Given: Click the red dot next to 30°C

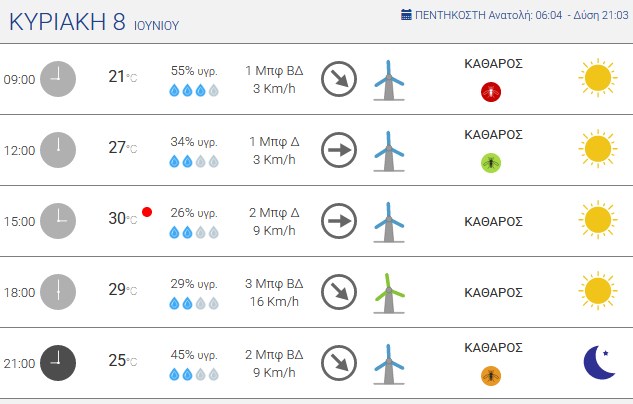Looking at the screenshot, I should coord(147,212).
